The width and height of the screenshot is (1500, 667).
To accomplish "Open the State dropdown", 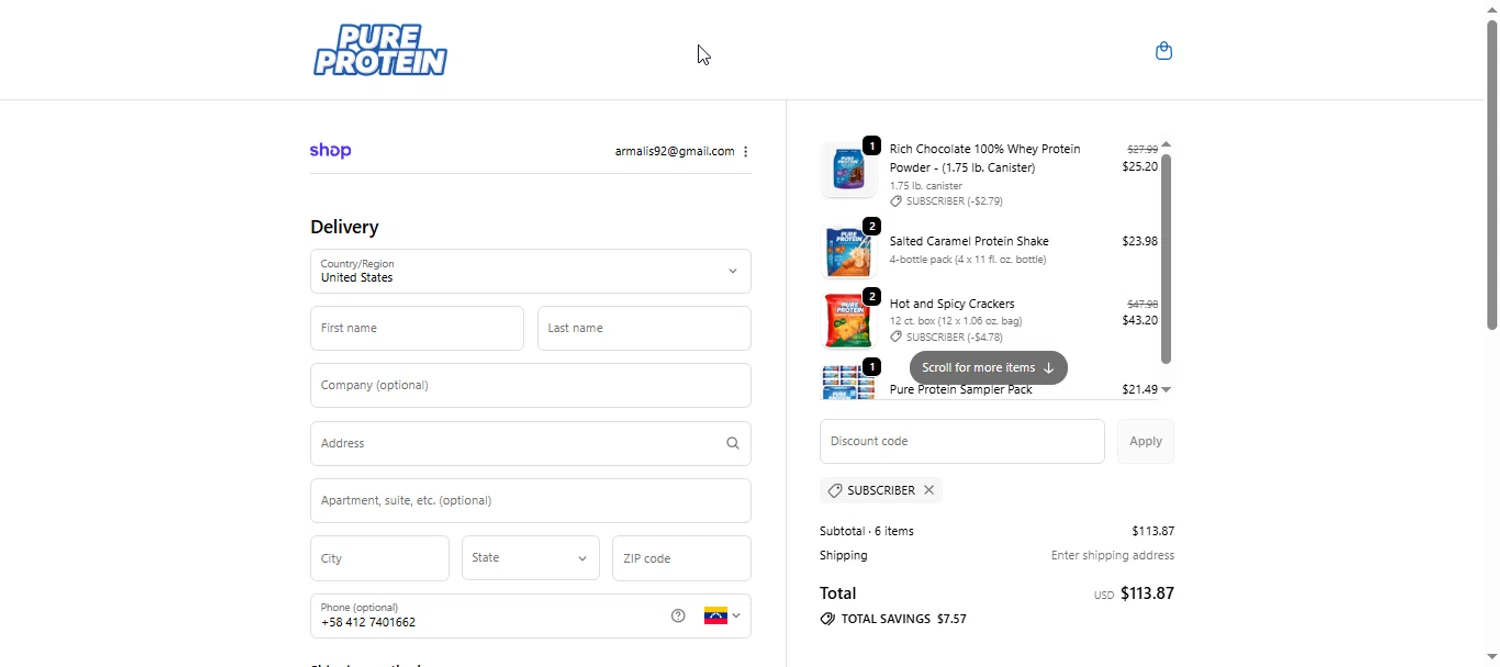I will (530, 558).
